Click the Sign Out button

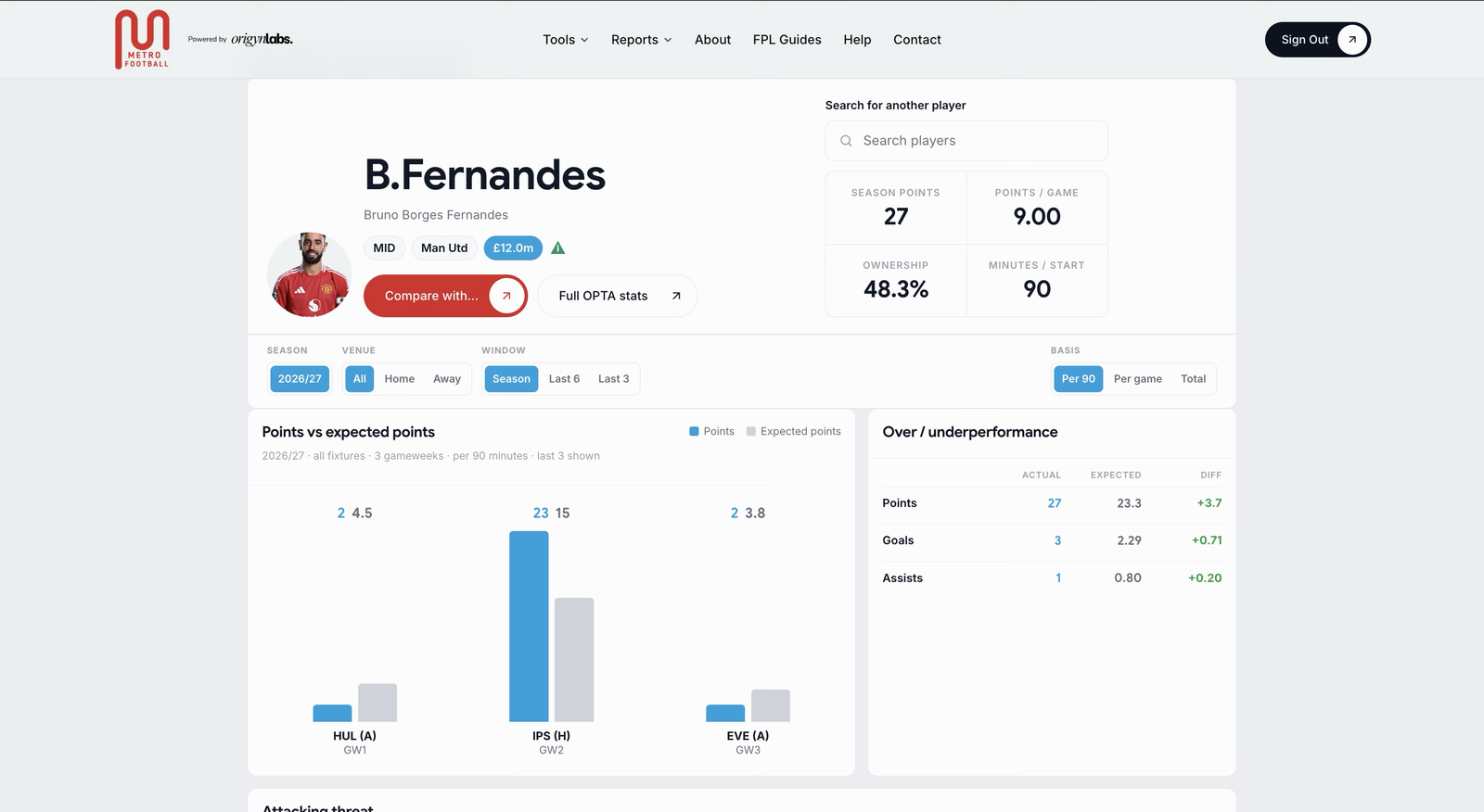(1317, 40)
